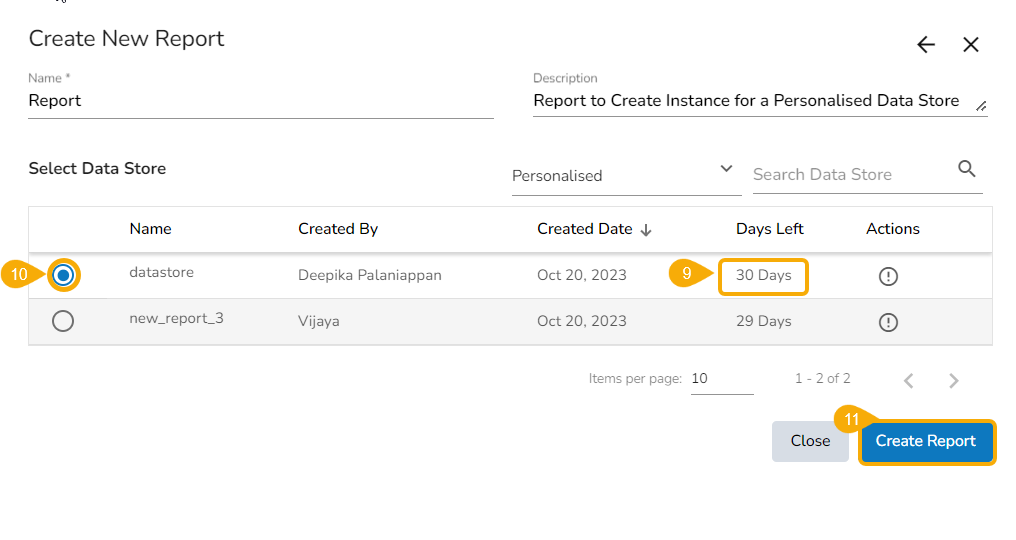
Task: Open info action icon for datastore row
Action: tap(888, 276)
